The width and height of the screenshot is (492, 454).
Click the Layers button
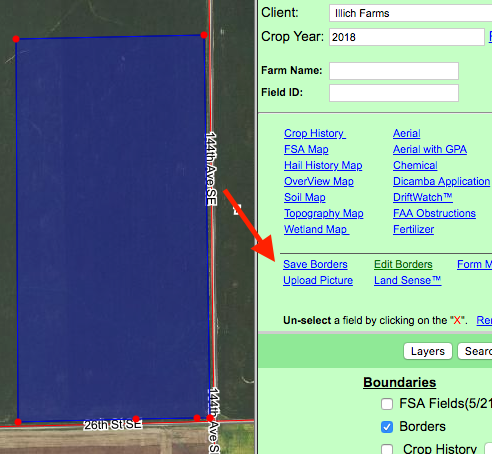click(x=428, y=351)
